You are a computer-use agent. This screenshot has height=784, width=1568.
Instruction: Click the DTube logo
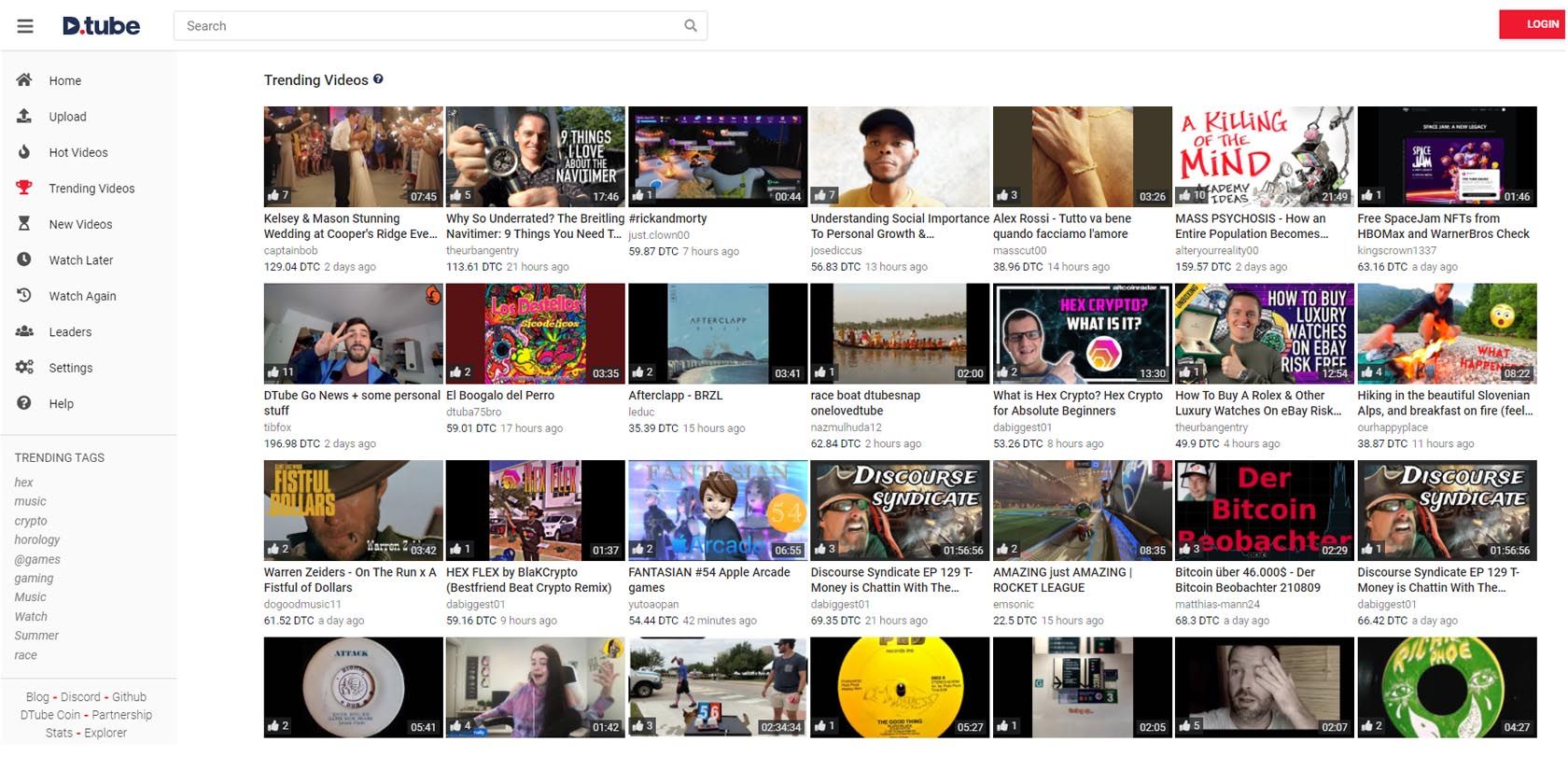point(101,26)
